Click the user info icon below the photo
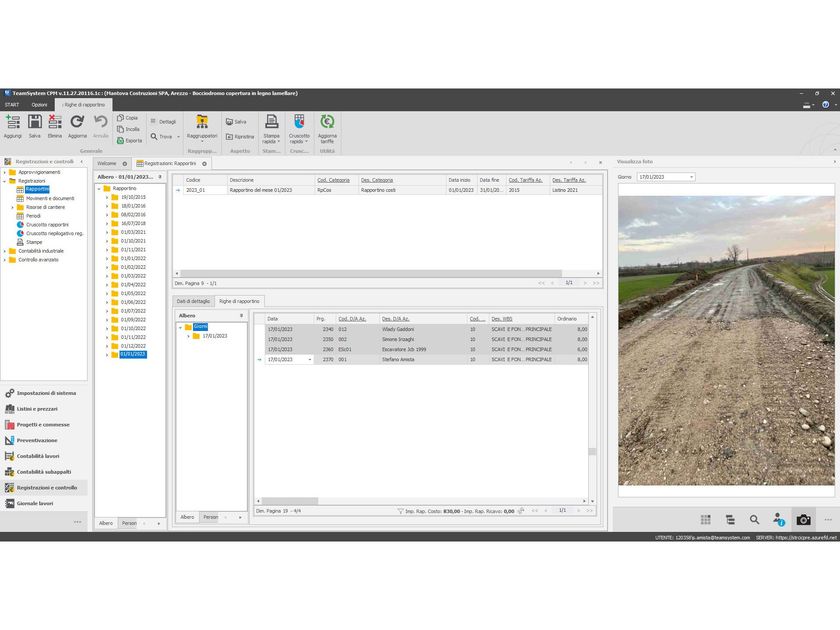This screenshot has height=630, width=840. pyautogui.click(x=779, y=519)
